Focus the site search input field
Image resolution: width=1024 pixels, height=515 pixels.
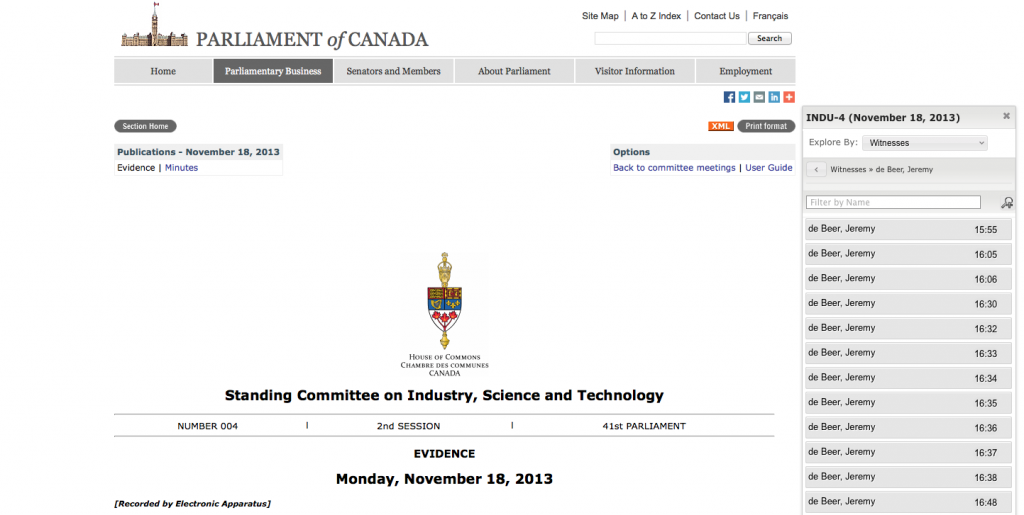tap(670, 39)
